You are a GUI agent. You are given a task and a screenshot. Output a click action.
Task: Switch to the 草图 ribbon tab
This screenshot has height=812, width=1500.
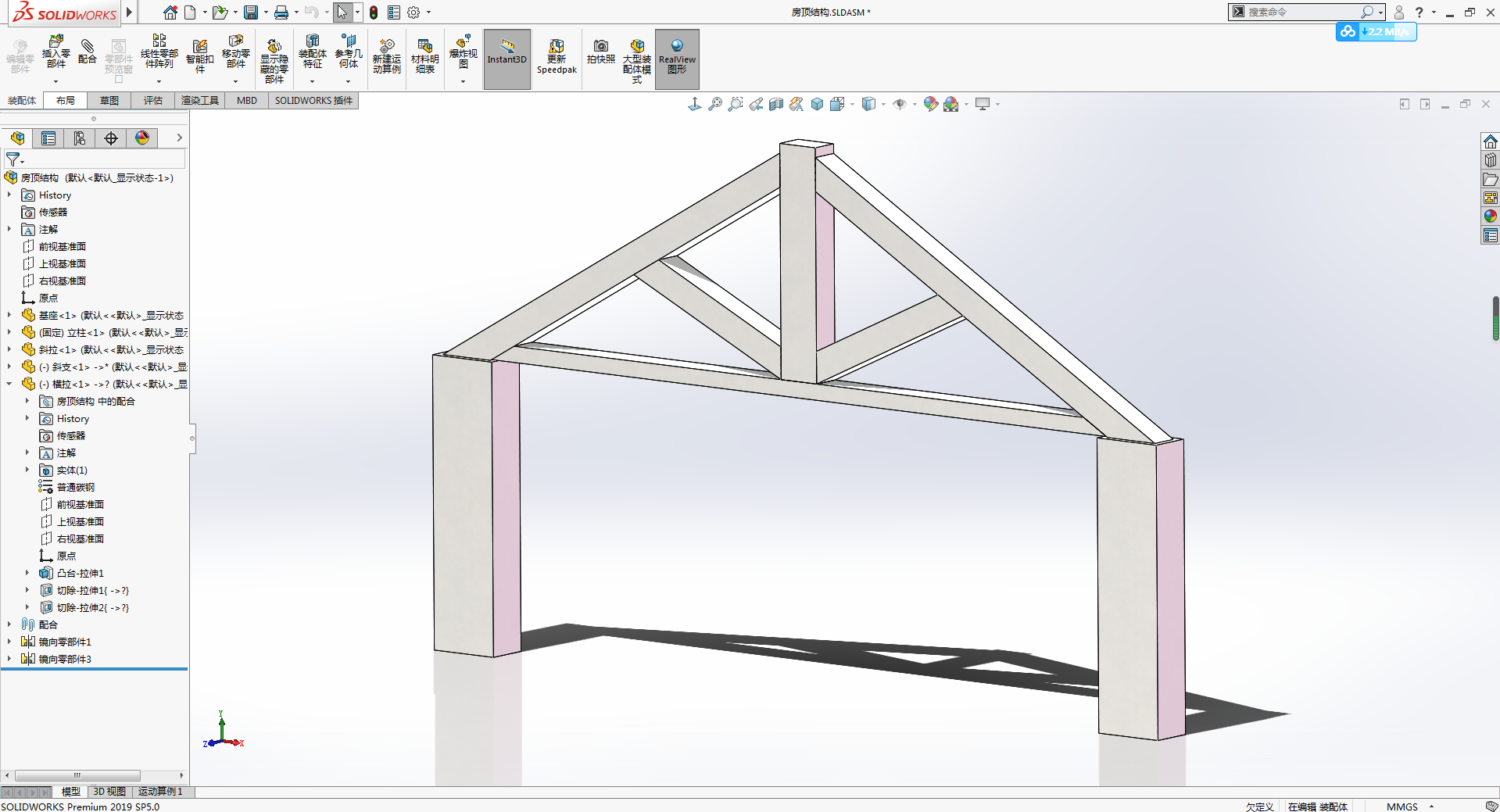[109, 101]
